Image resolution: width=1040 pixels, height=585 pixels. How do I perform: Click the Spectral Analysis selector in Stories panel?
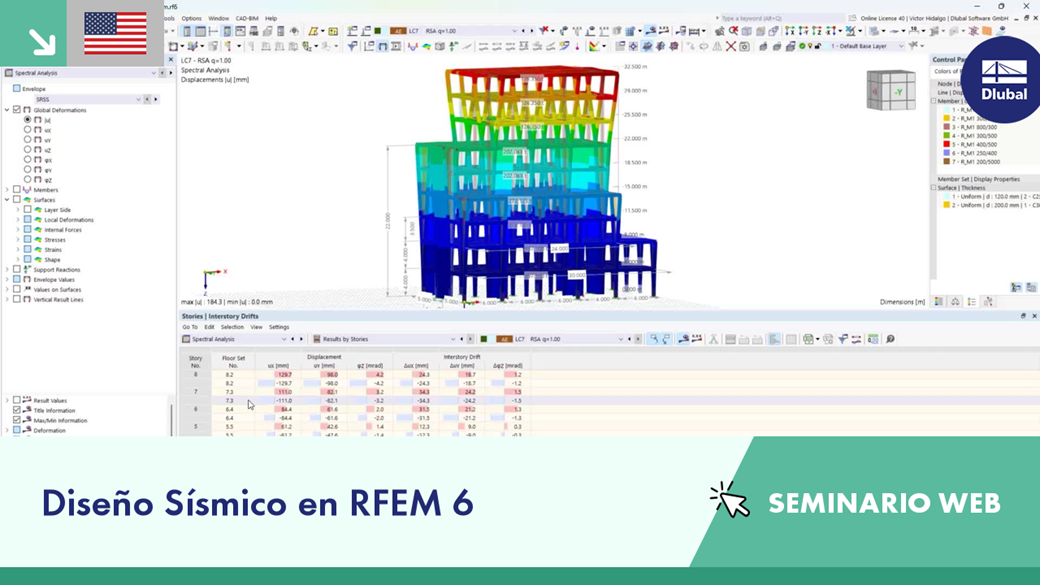[215, 337]
